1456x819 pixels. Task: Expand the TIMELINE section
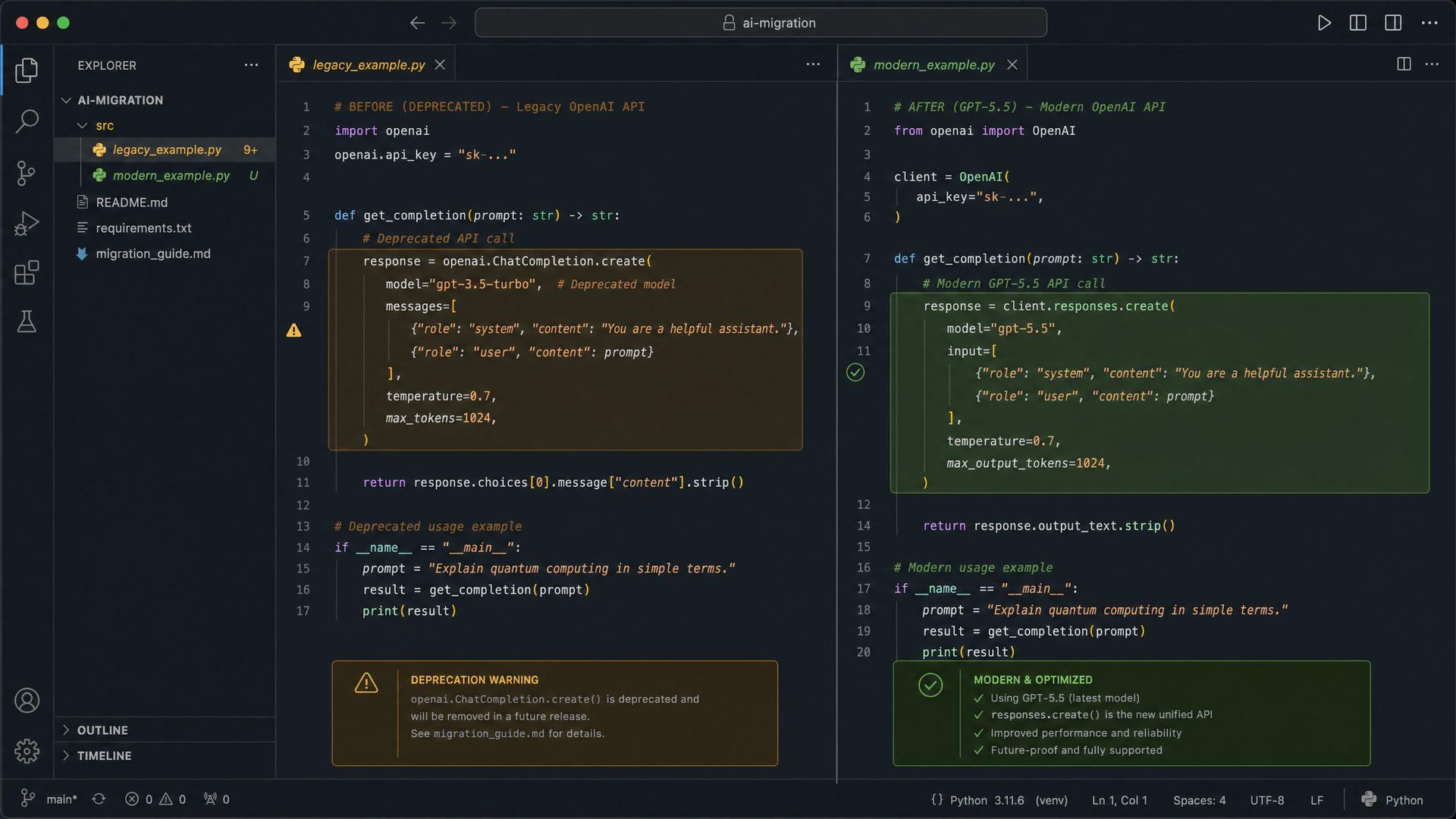[x=165, y=755]
